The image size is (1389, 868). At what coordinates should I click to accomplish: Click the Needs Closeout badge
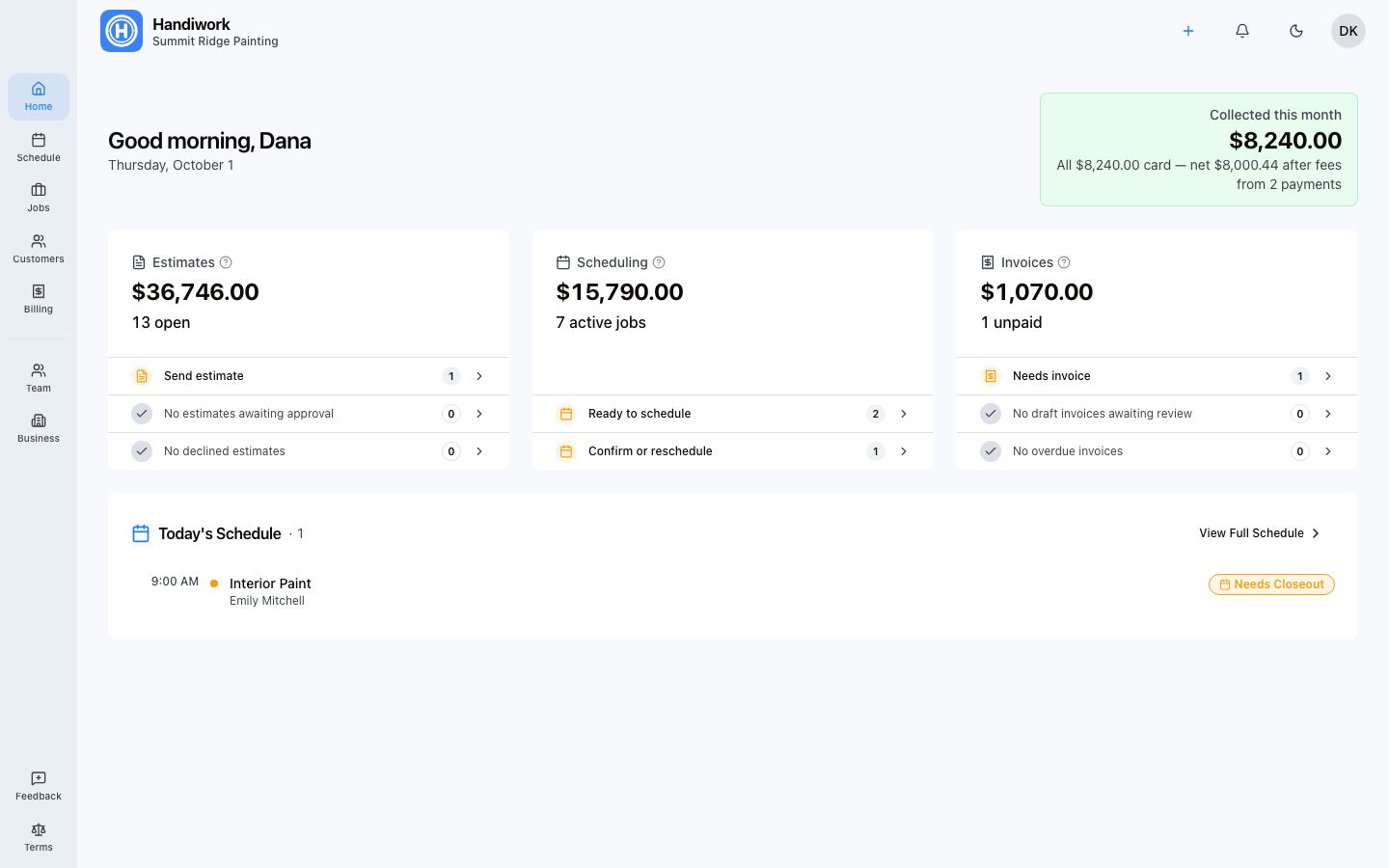click(x=1271, y=584)
